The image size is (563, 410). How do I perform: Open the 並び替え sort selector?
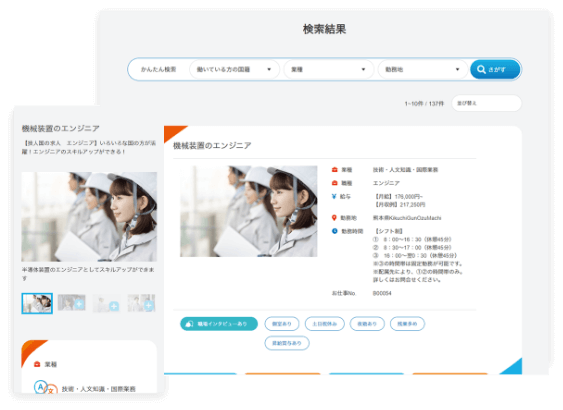click(x=486, y=103)
